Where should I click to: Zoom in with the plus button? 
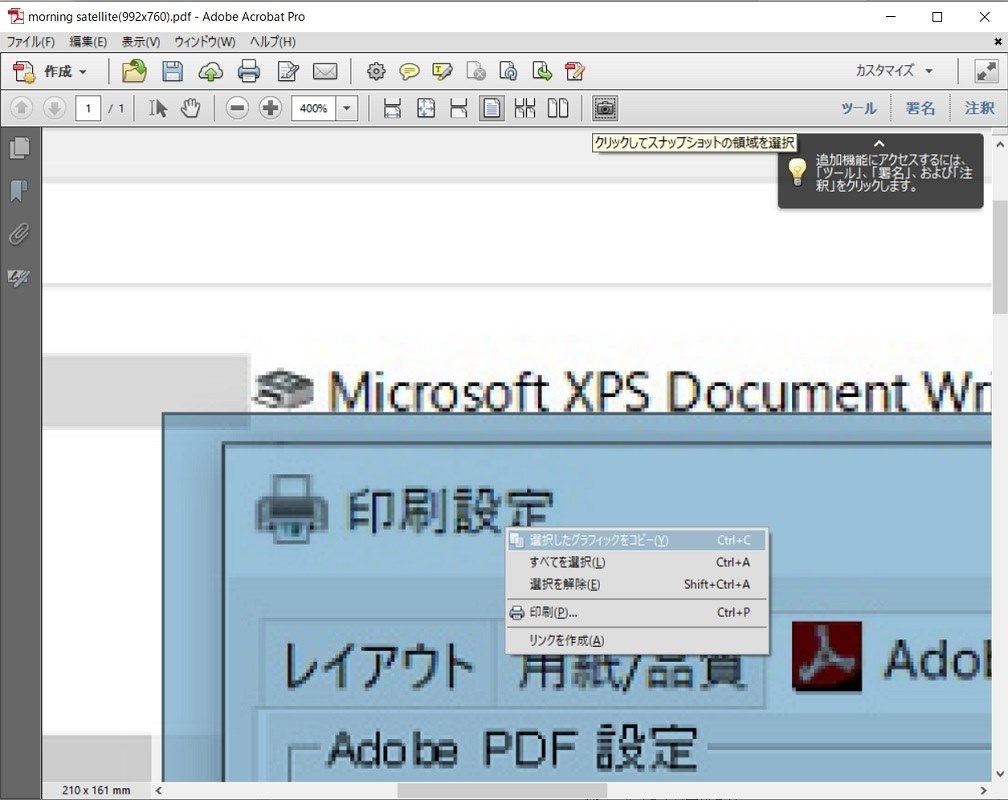coord(271,108)
